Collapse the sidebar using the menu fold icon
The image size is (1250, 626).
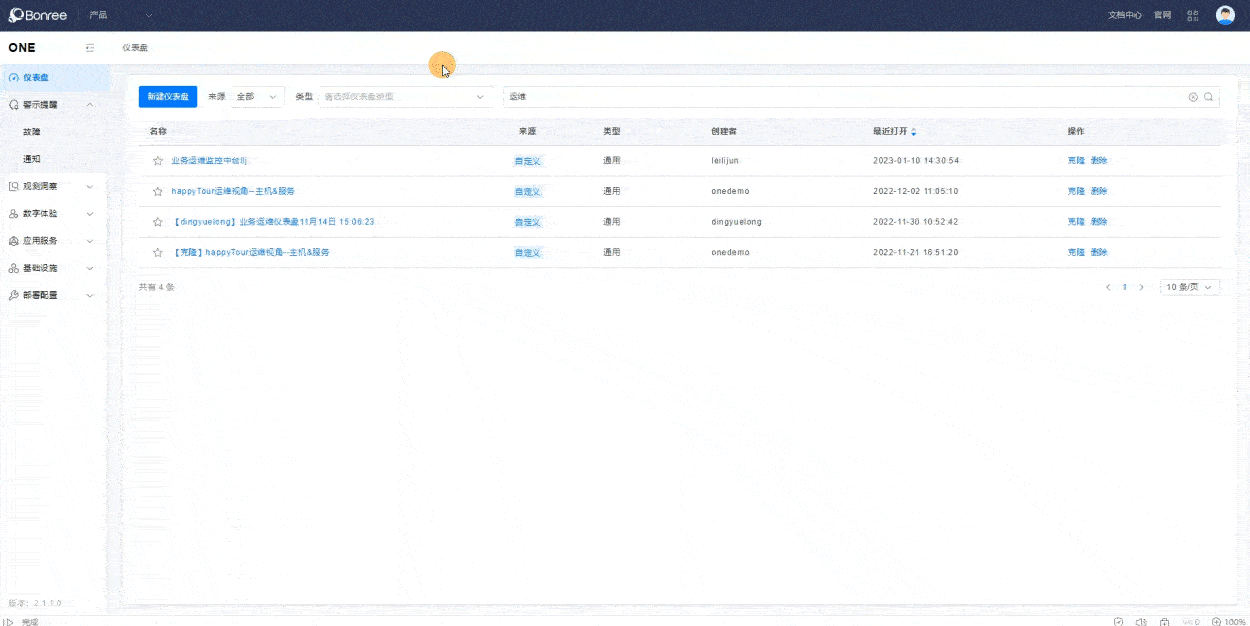90,48
